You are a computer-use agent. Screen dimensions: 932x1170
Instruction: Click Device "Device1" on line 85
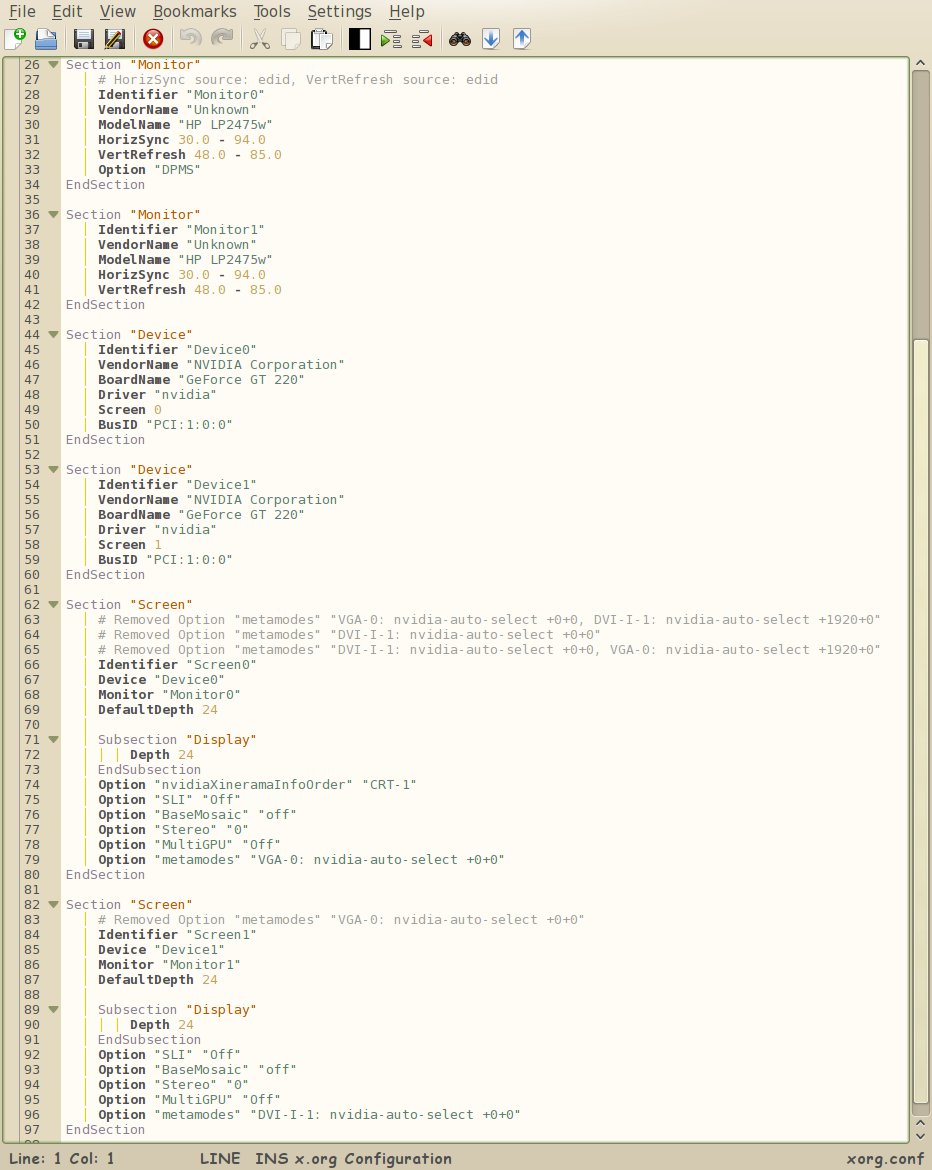161,950
